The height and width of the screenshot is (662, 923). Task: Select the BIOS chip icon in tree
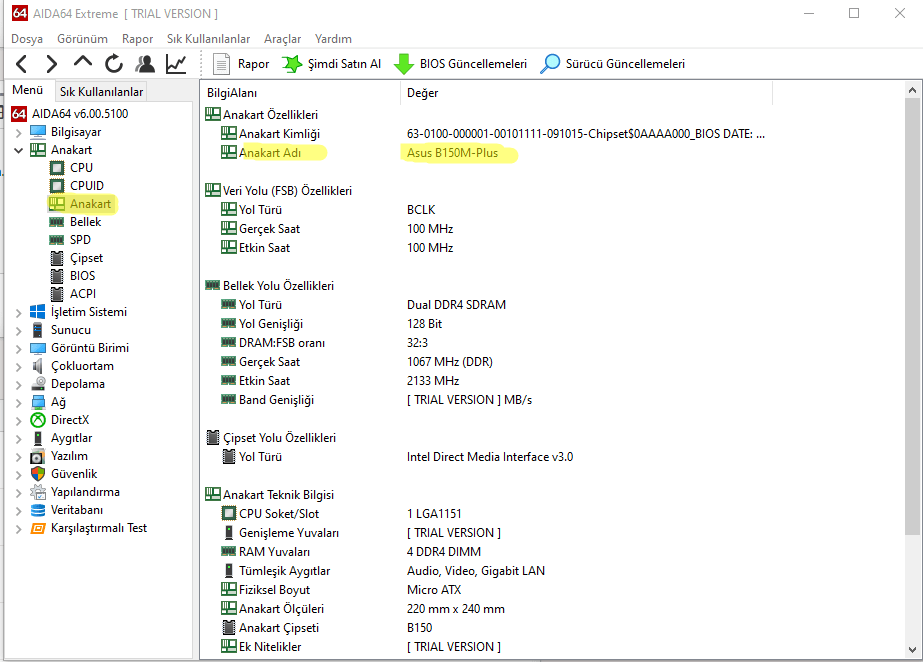tap(57, 276)
